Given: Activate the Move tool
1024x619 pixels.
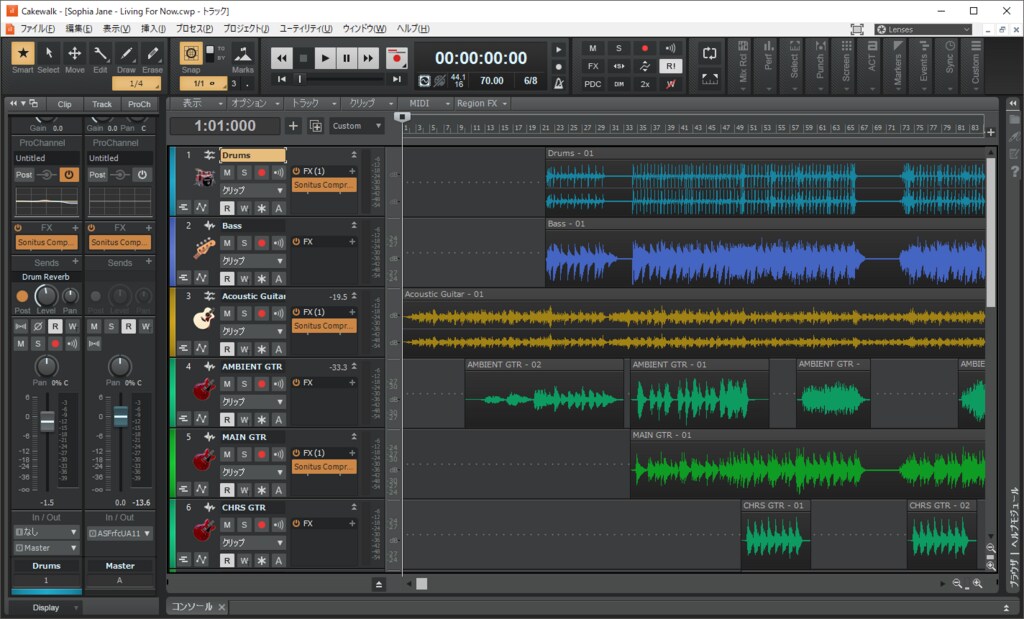Looking at the screenshot, I should click(74, 54).
